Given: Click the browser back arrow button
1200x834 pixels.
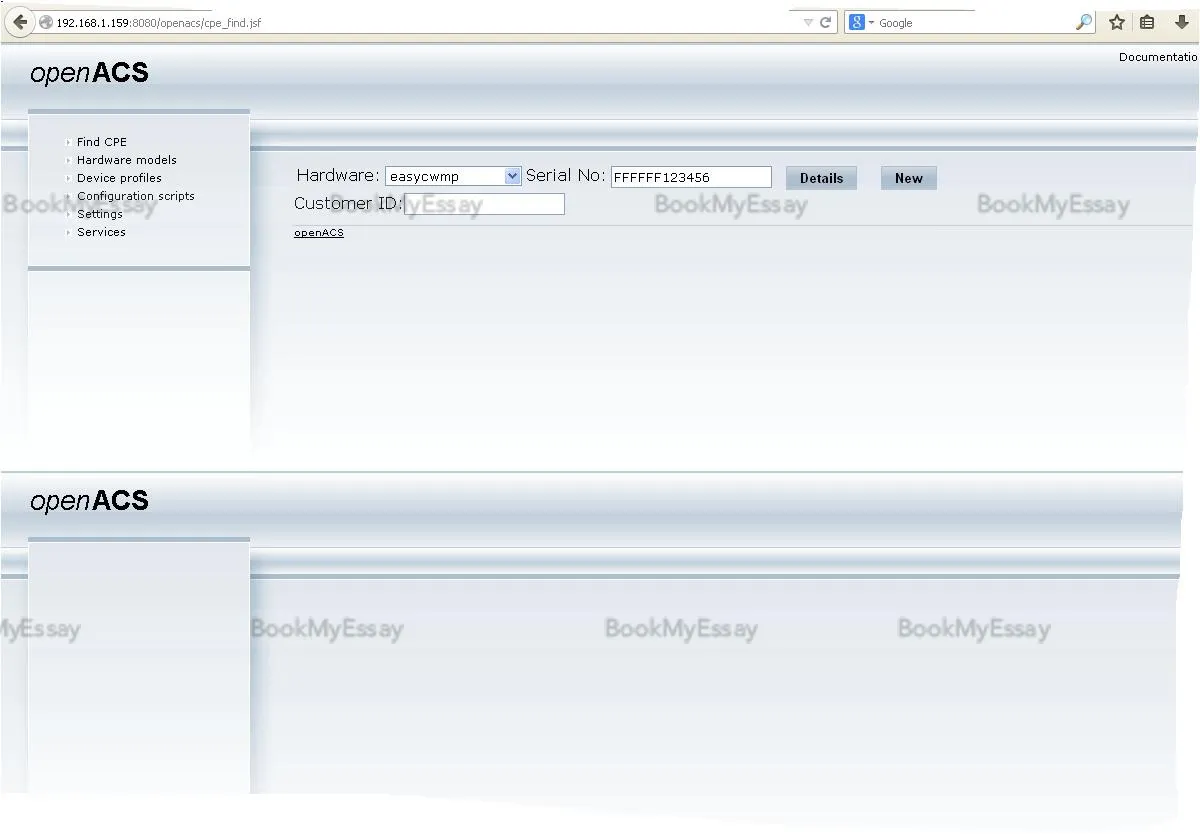Looking at the screenshot, I should (x=20, y=22).
